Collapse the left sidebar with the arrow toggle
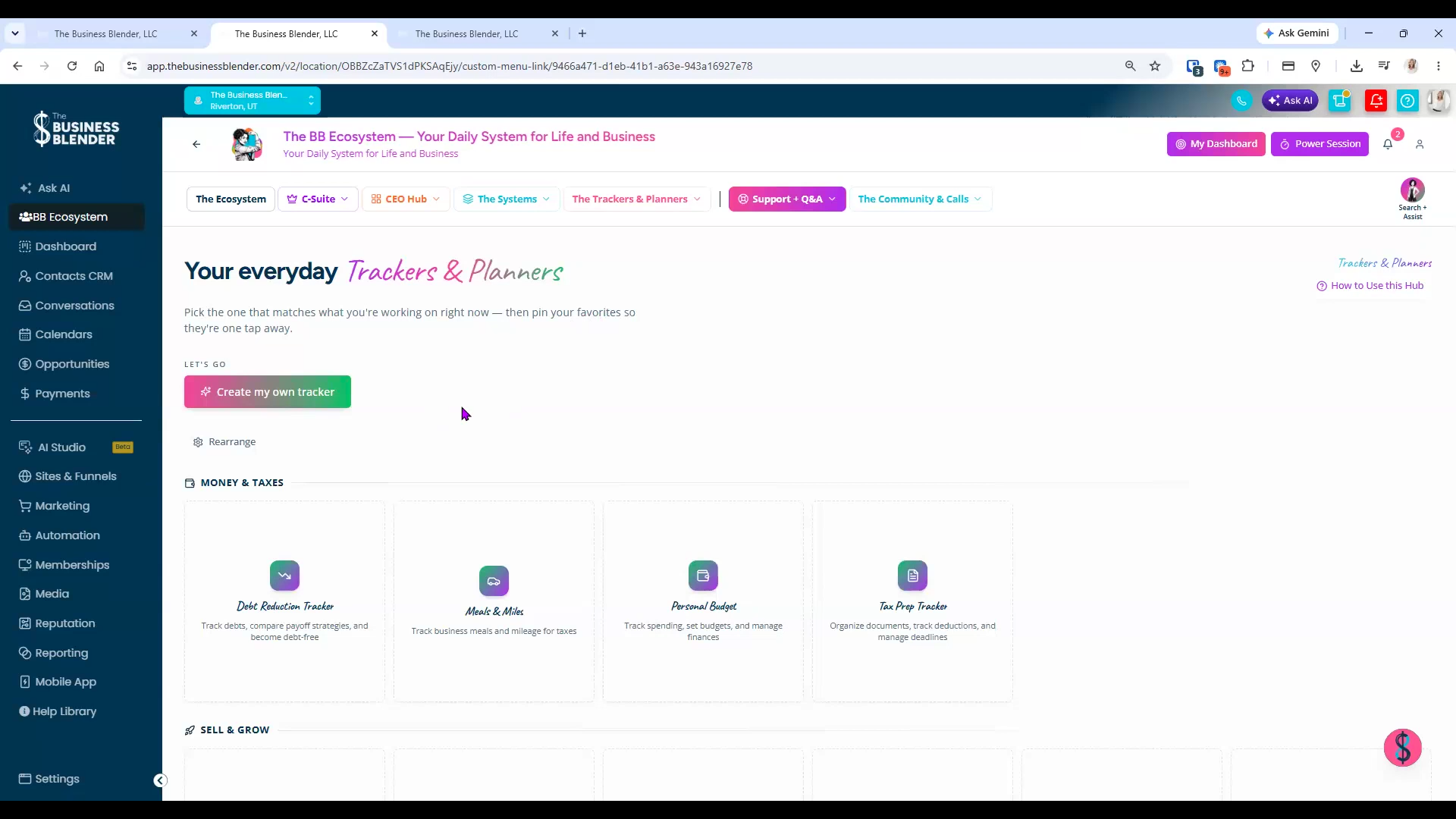 pyautogui.click(x=160, y=780)
